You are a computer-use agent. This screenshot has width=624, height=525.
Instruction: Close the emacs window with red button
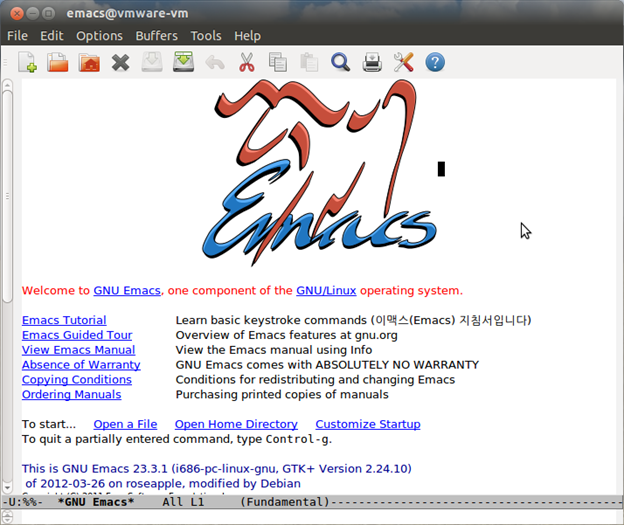pyautogui.click(x=17, y=14)
